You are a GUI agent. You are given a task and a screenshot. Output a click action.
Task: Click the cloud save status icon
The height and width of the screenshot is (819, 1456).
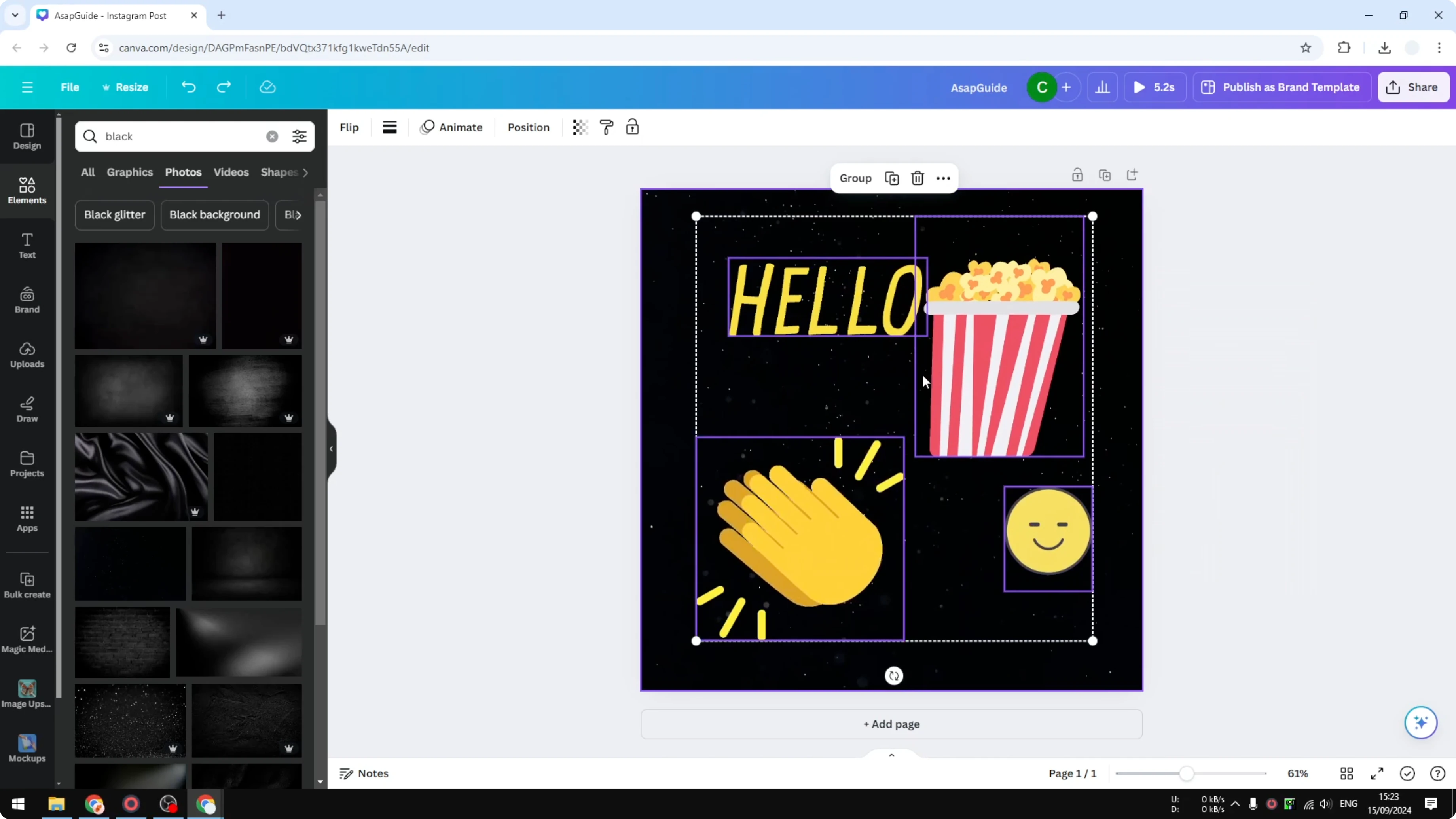pos(267,87)
